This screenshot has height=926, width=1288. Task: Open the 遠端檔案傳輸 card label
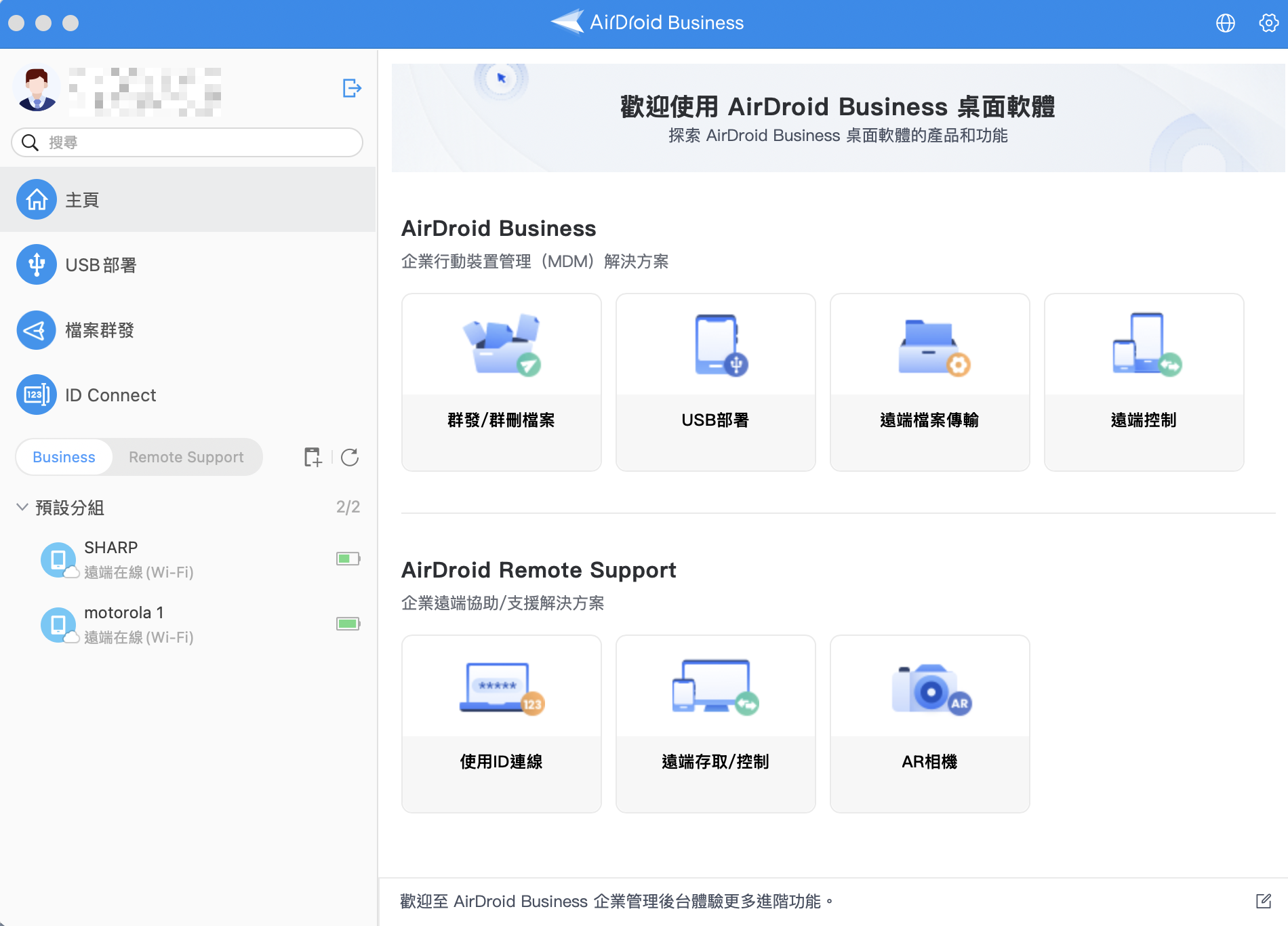pyautogui.click(x=929, y=420)
